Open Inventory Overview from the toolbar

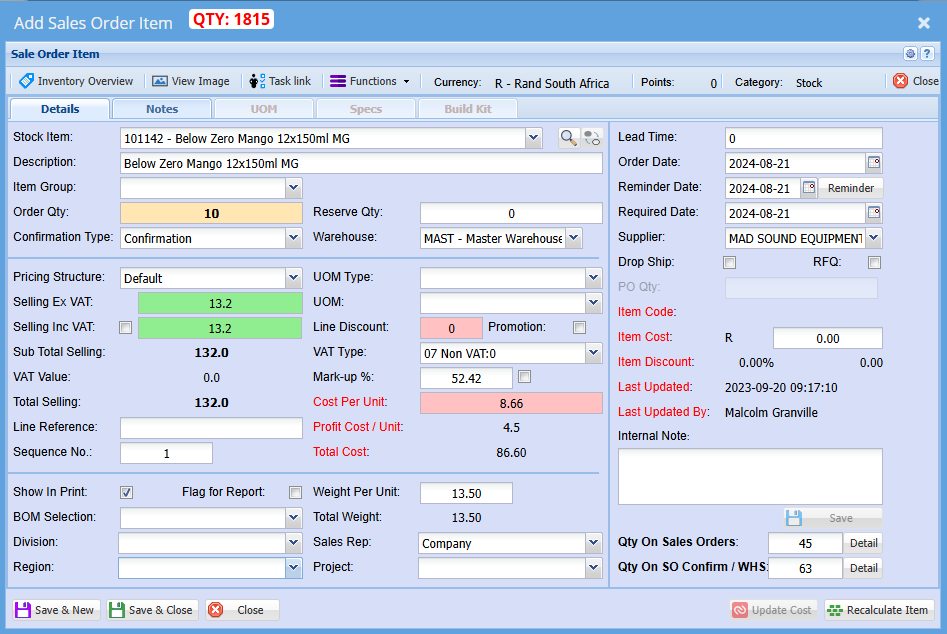click(x=76, y=81)
